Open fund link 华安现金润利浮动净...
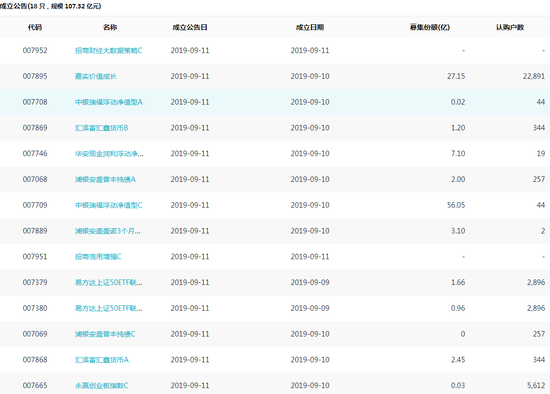The image size is (550, 394). [x=109, y=154]
